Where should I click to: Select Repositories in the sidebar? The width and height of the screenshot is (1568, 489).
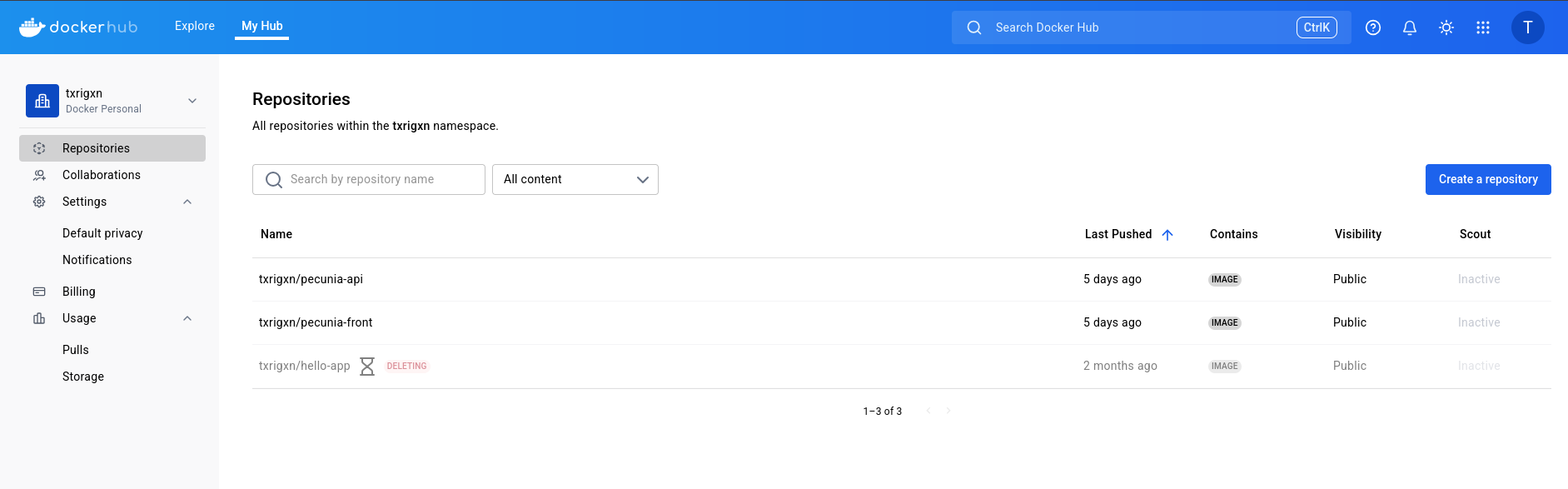point(112,148)
